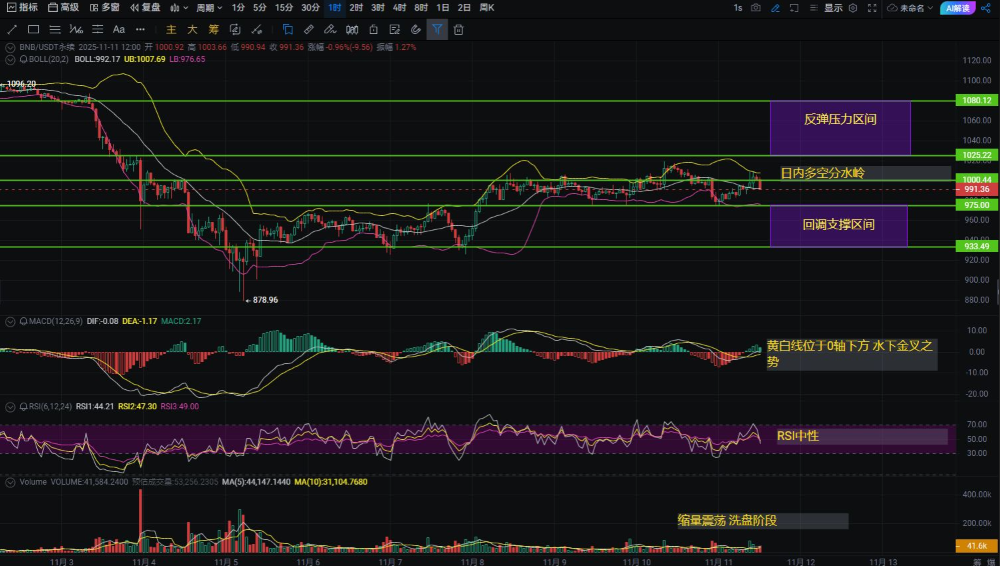This screenshot has width=1000, height=566.
Task: Open the 未命名 cloud template dropdown
Action: click(909, 8)
